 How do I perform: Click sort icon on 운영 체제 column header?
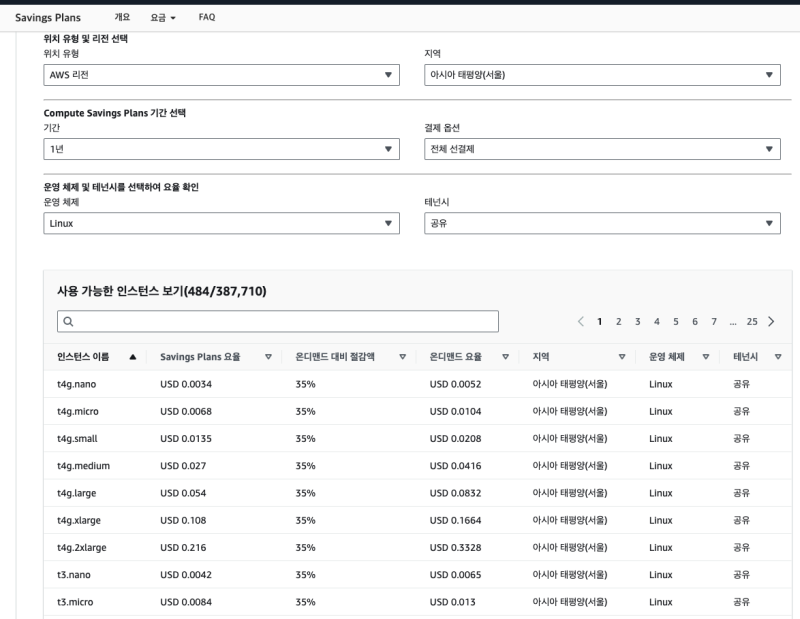[706, 357]
